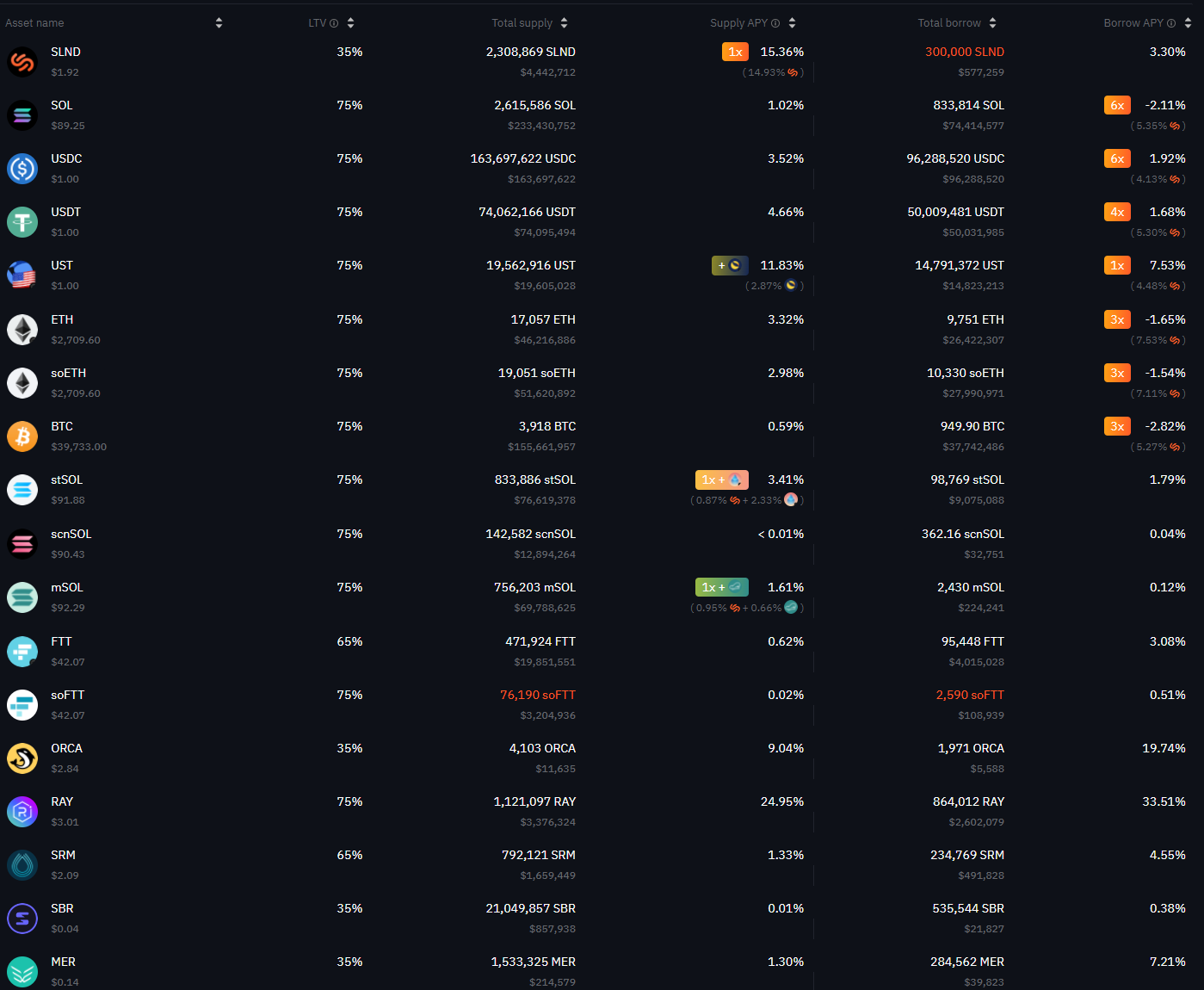Click the 1x badge on SLND supply
This screenshot has width=1204, height=990.
coord(735,52)
